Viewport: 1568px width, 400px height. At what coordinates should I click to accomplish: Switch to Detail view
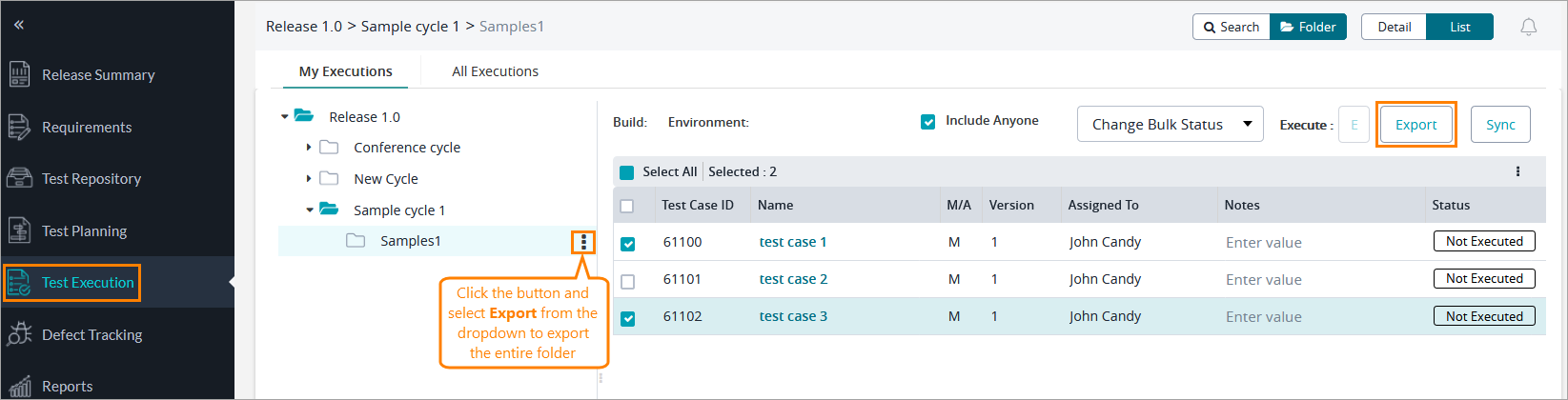[x=1394, y=28]
